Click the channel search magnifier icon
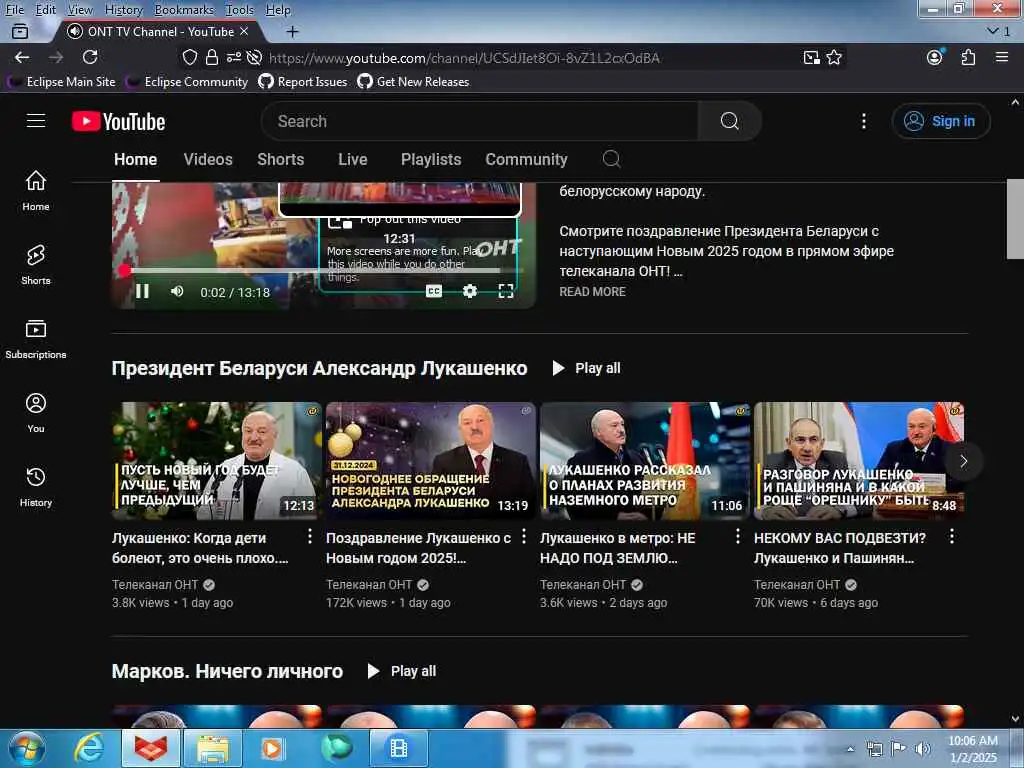 click(611, 159)
